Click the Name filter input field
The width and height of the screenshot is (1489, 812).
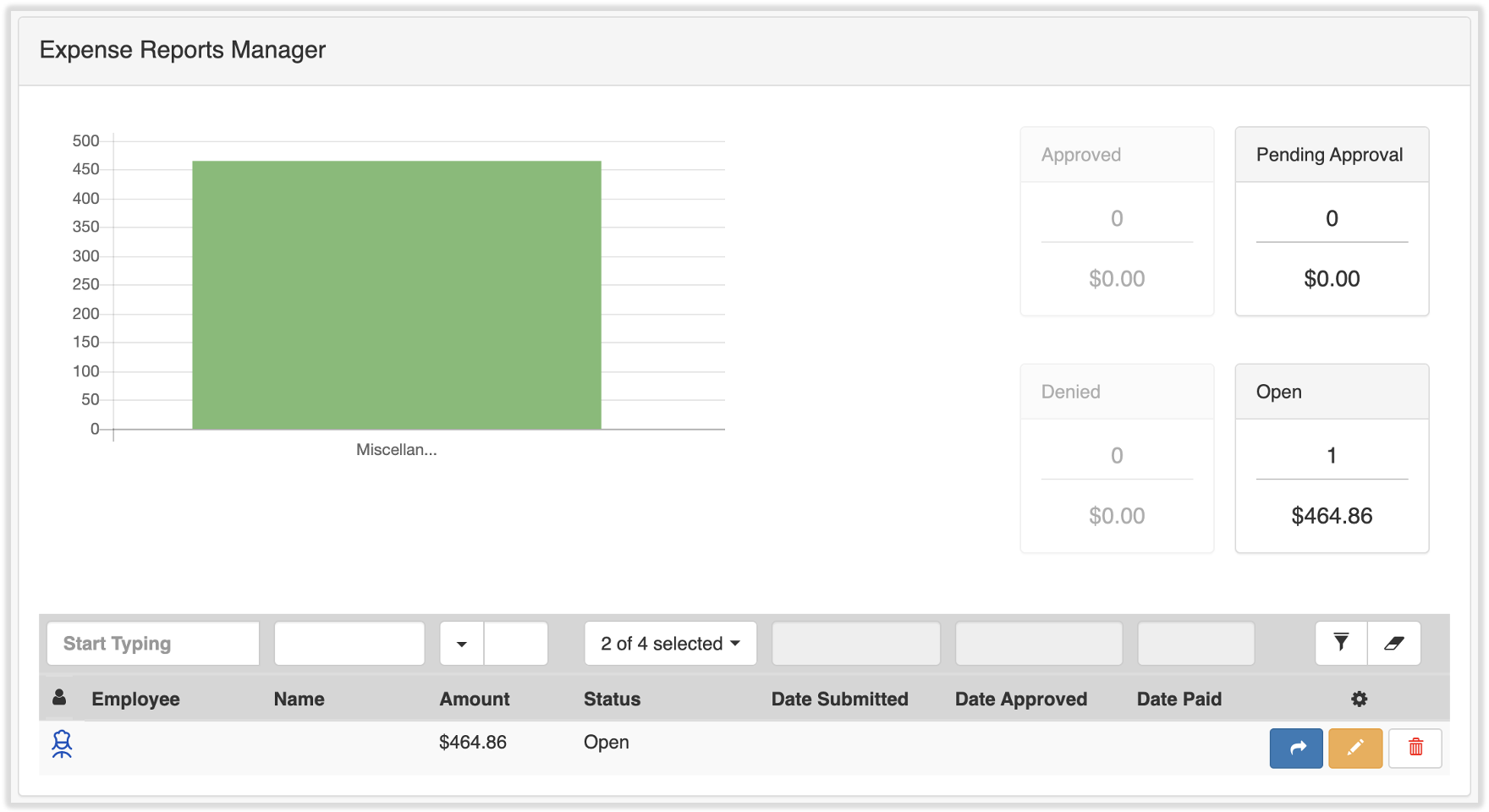pyautogui.click(x=349, y=644)
